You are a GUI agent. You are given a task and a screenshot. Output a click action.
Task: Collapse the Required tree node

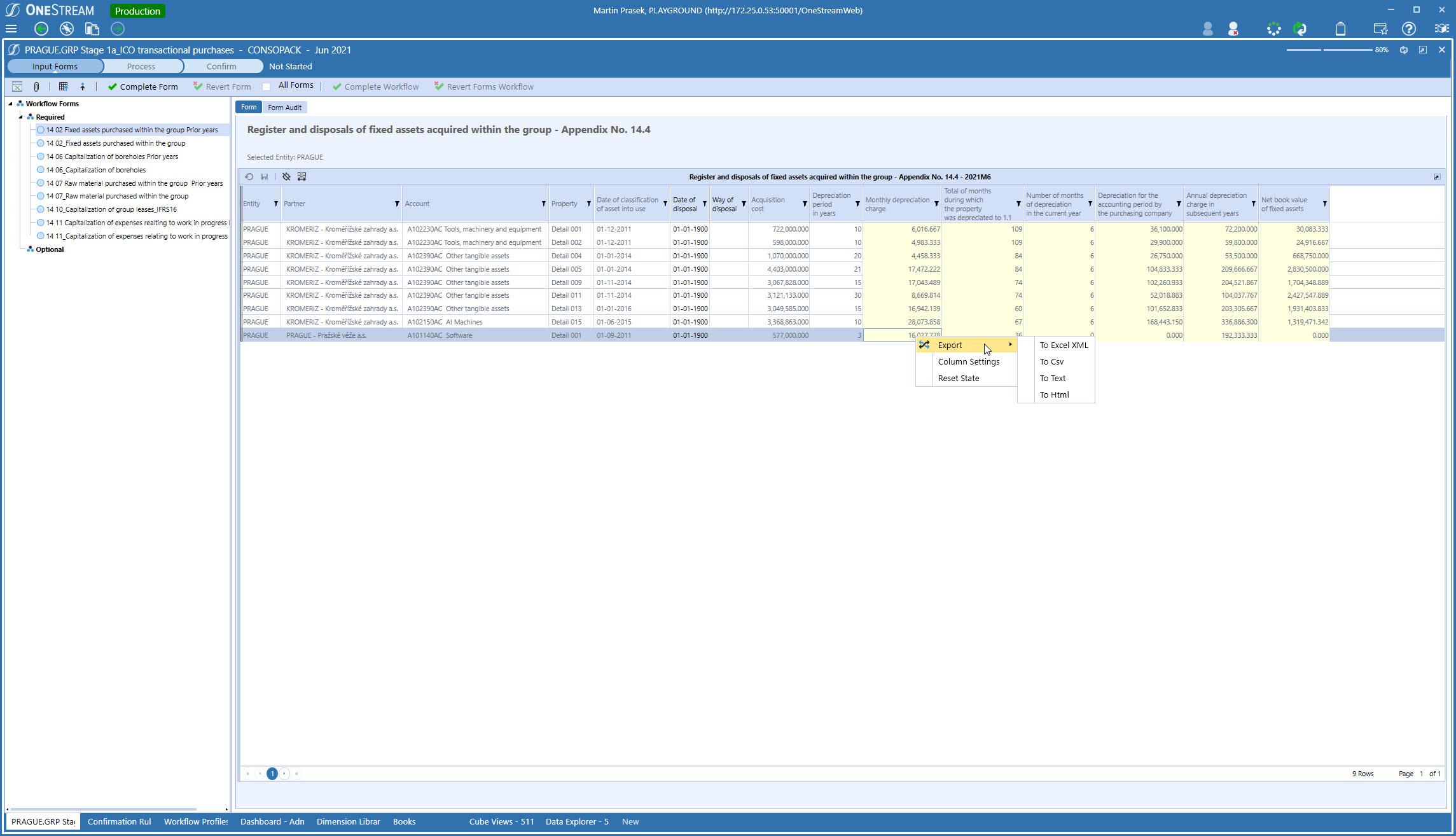pos(20,117)
